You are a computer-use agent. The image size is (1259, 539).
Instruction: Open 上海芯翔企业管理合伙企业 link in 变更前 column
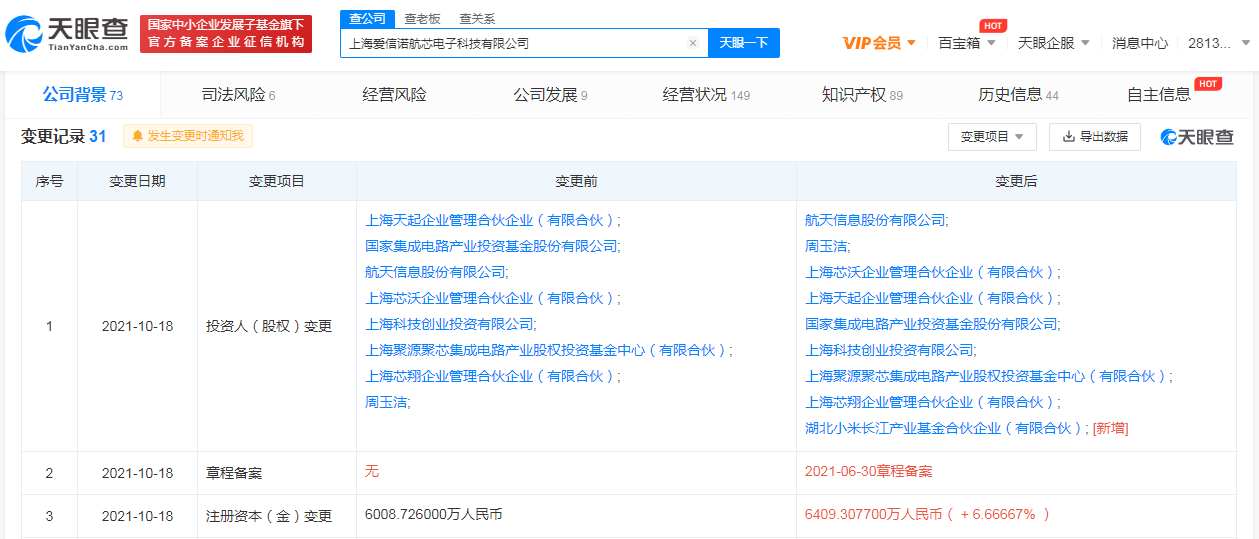(492, 376)
